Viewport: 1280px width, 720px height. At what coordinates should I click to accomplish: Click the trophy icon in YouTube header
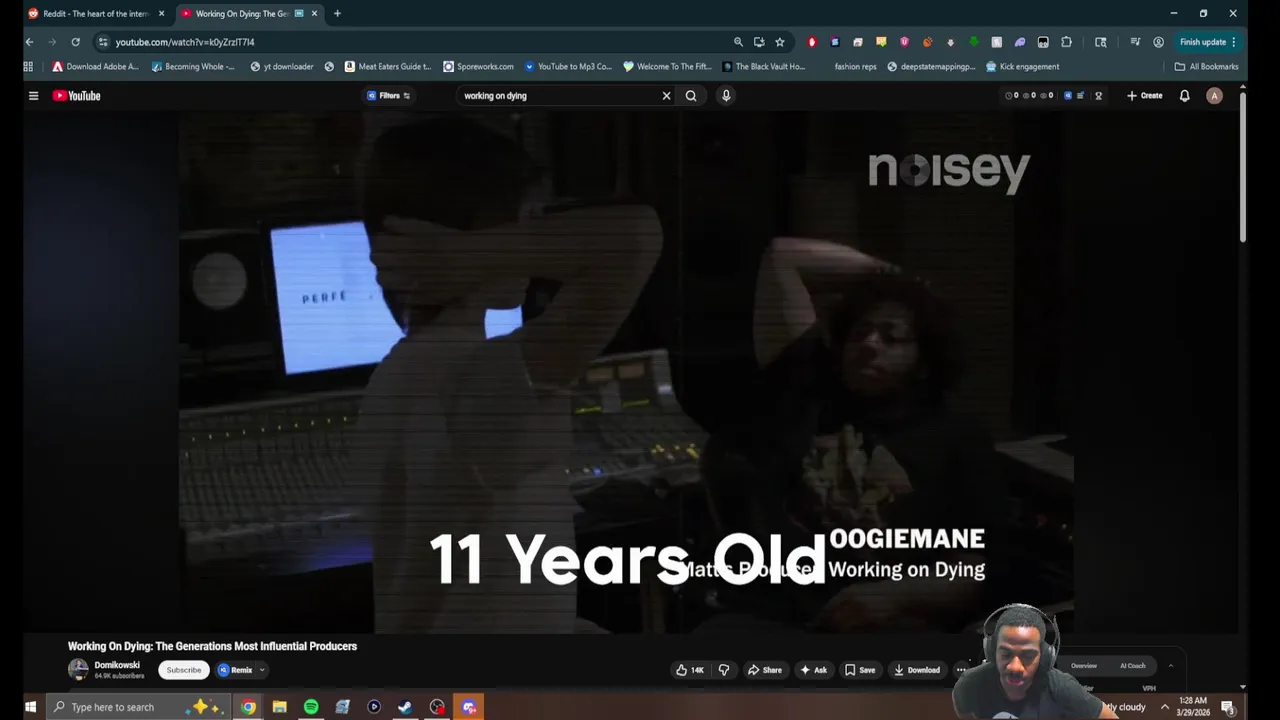[1098, 96]
